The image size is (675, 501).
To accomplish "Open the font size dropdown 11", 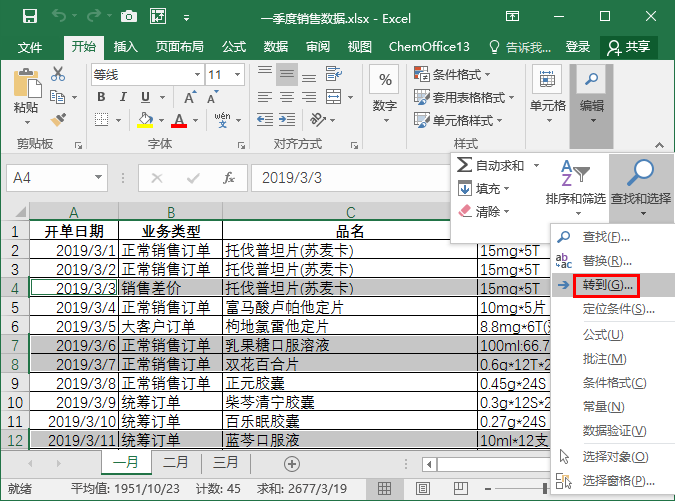I will (x=237, y=74).
